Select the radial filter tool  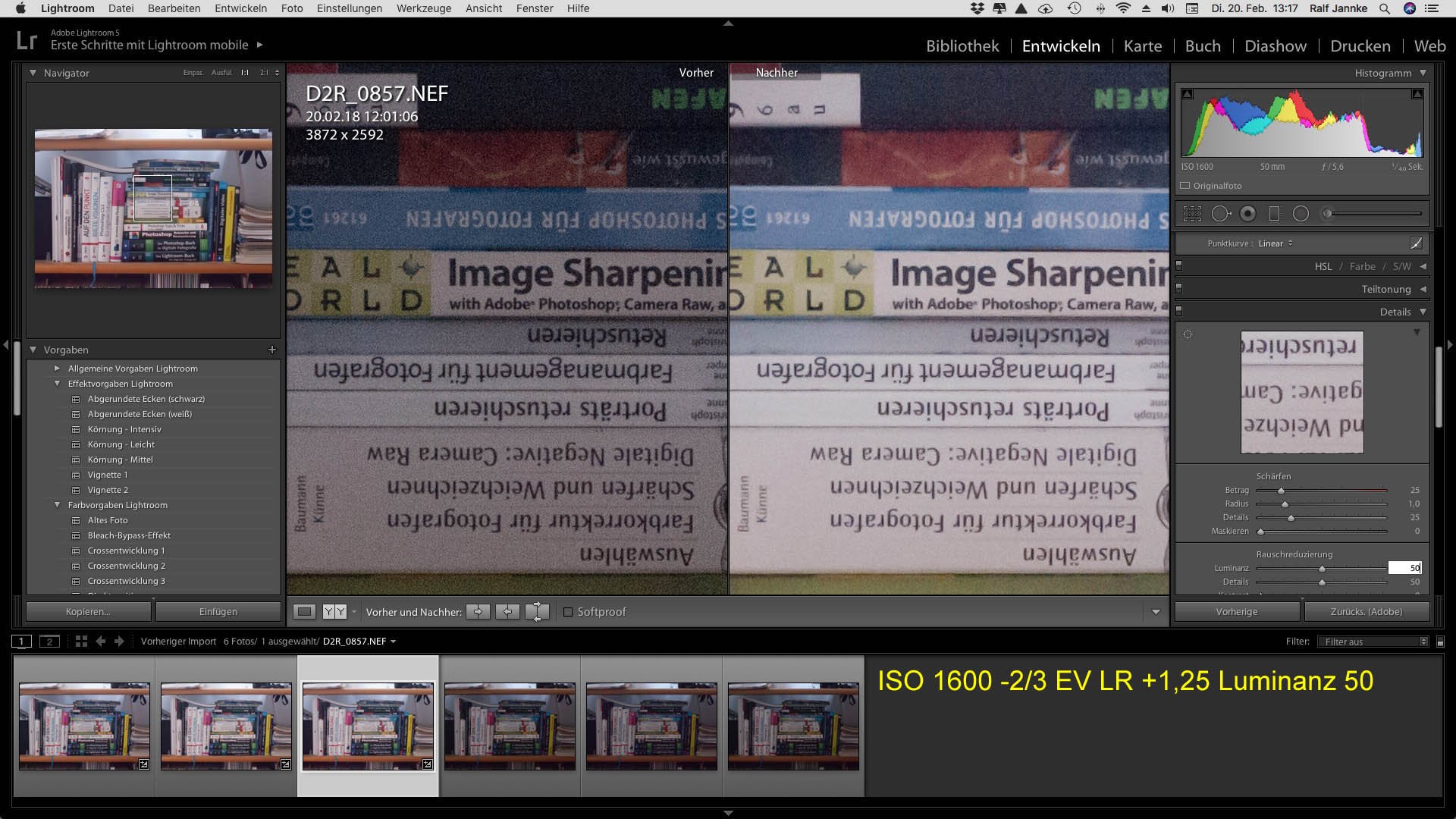1301,214
